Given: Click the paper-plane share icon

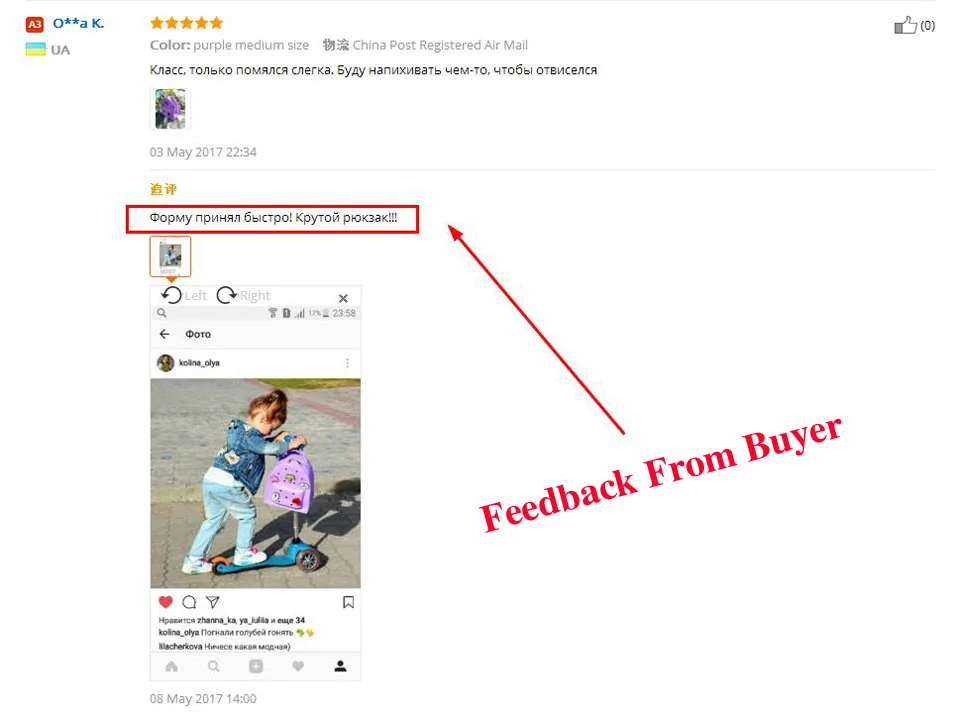Looking at the screenshot, I should [212, 602].
